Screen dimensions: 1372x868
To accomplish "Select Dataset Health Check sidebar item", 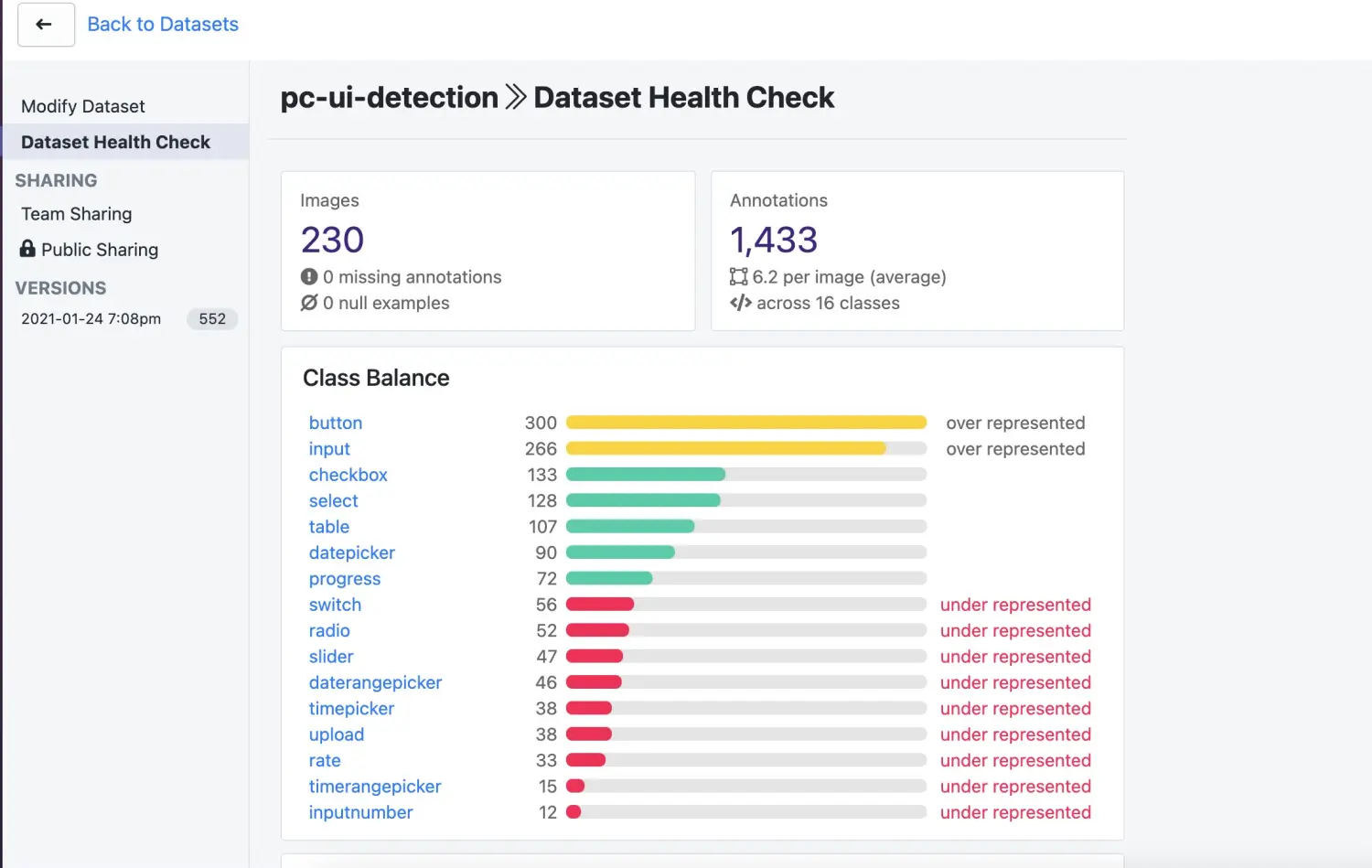I will [x=124, y=142].
